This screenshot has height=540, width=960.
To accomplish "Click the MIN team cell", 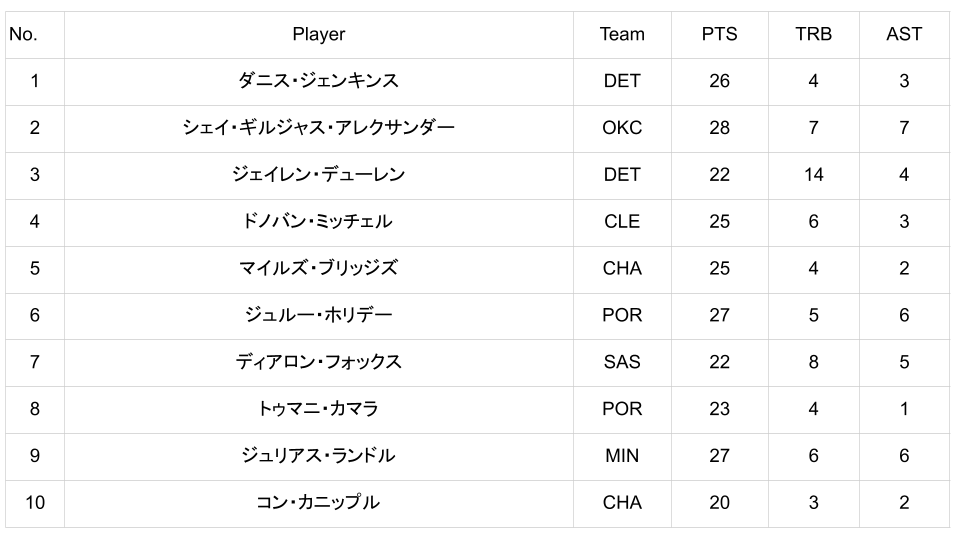I will (x=622, y=456).
